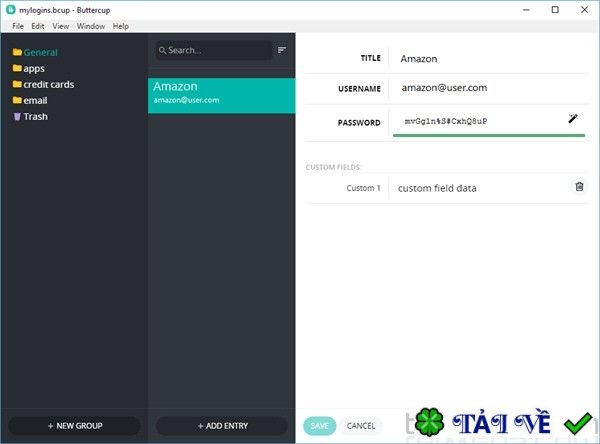Select the Amazon entry in list
This screenshot has height=444, width=600.
[x=222, y=96]
